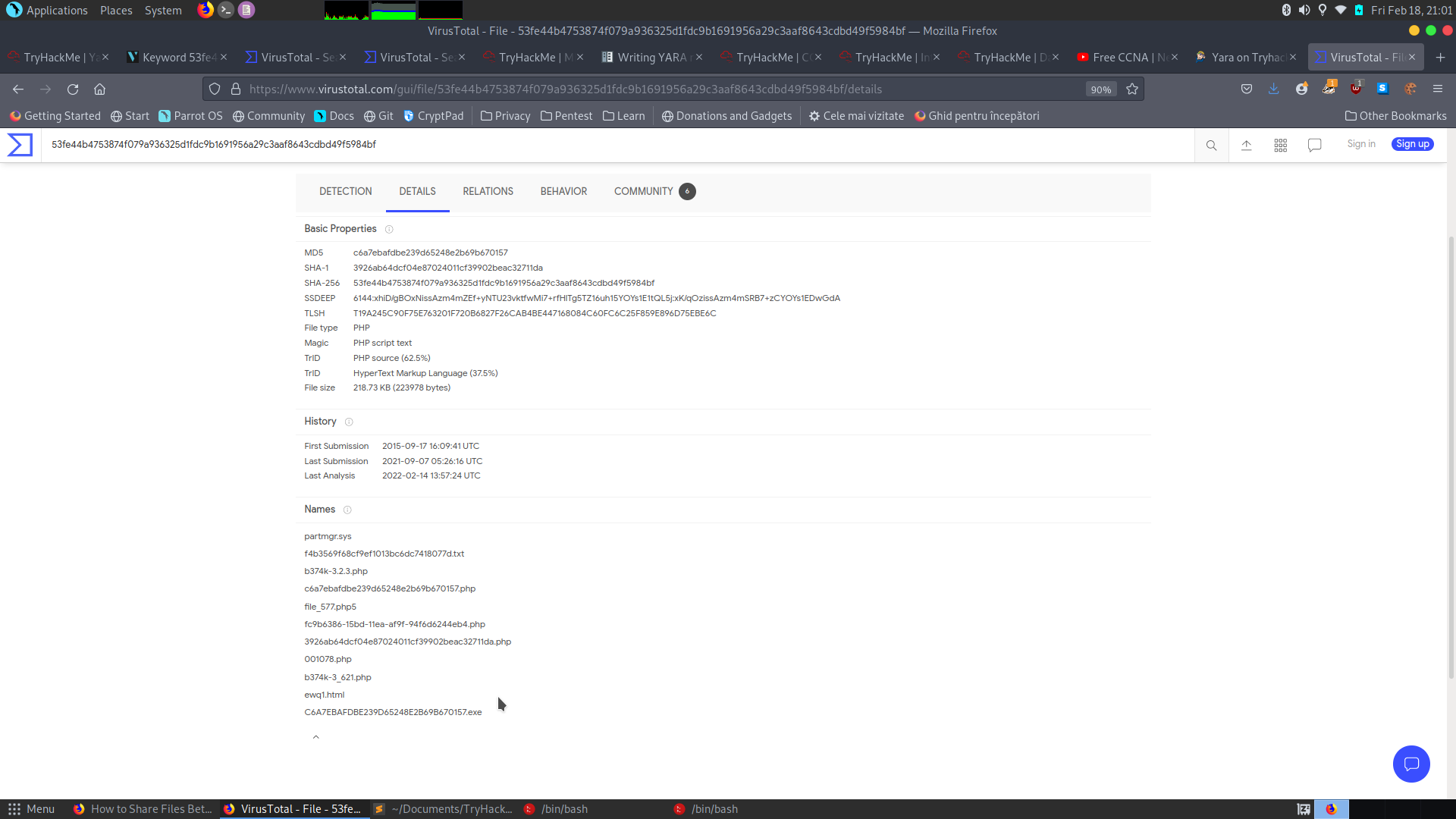Switch to the BEHAVIOR tab
This screenshot has width=1456, height=819.
point(563,191)
